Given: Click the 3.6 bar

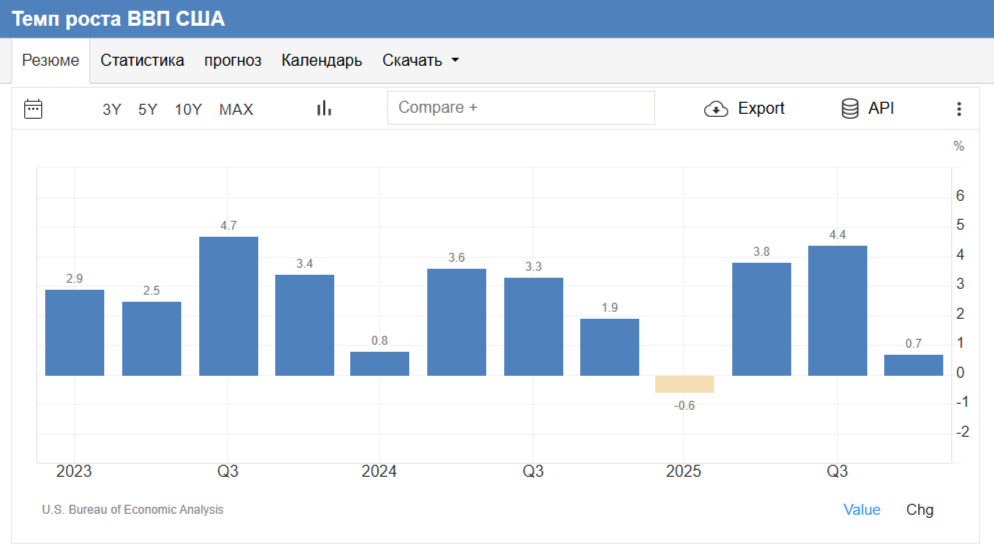Looking at the screenshot, I should 456,322.
